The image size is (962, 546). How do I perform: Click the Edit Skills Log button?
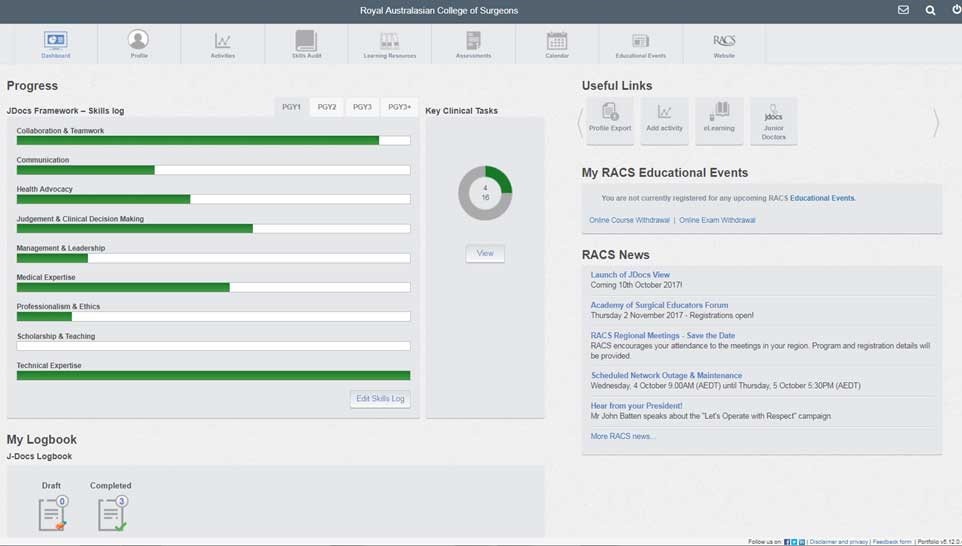[380, 399]
